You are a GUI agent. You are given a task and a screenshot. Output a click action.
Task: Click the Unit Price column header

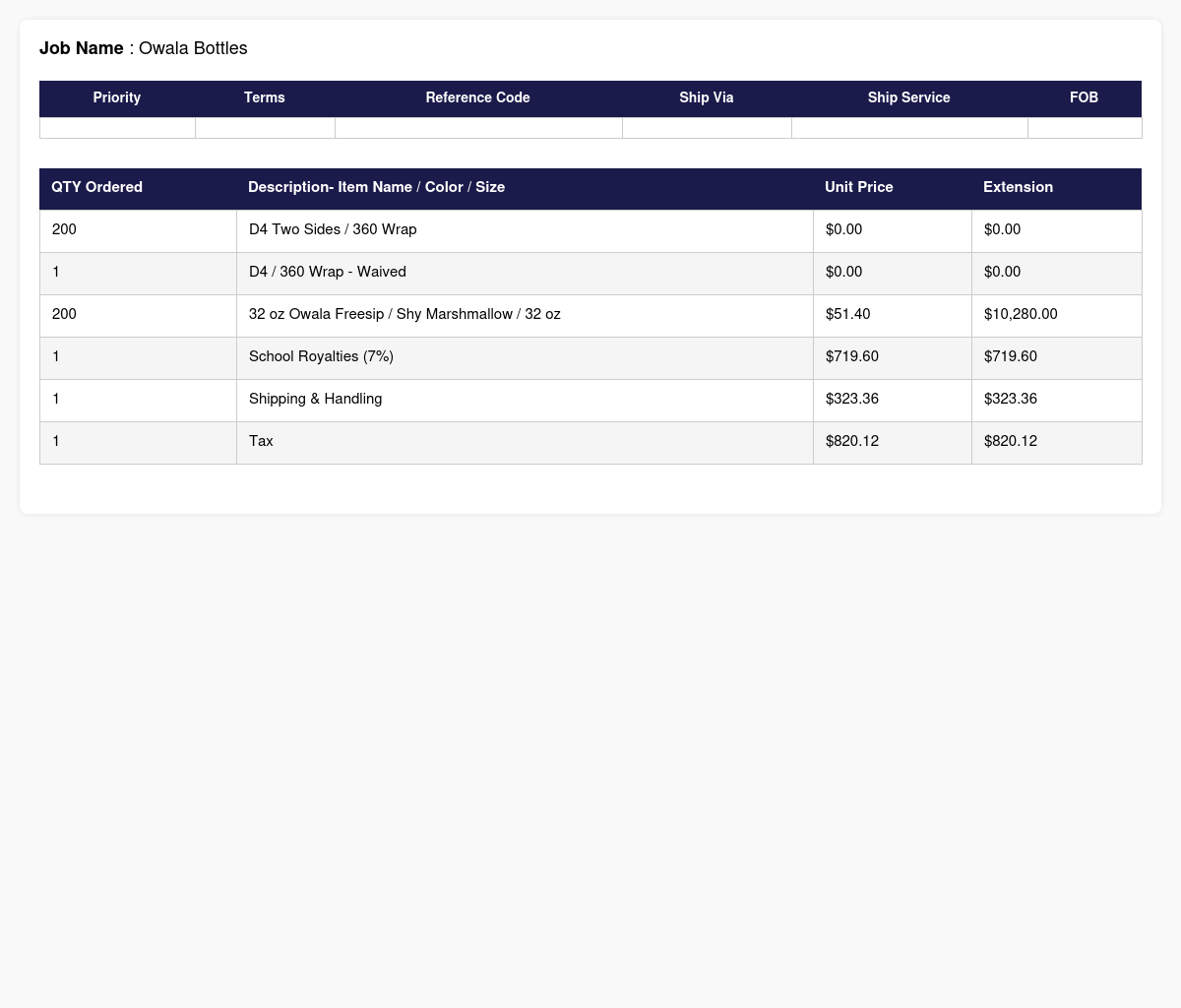[x=892, y=188]
